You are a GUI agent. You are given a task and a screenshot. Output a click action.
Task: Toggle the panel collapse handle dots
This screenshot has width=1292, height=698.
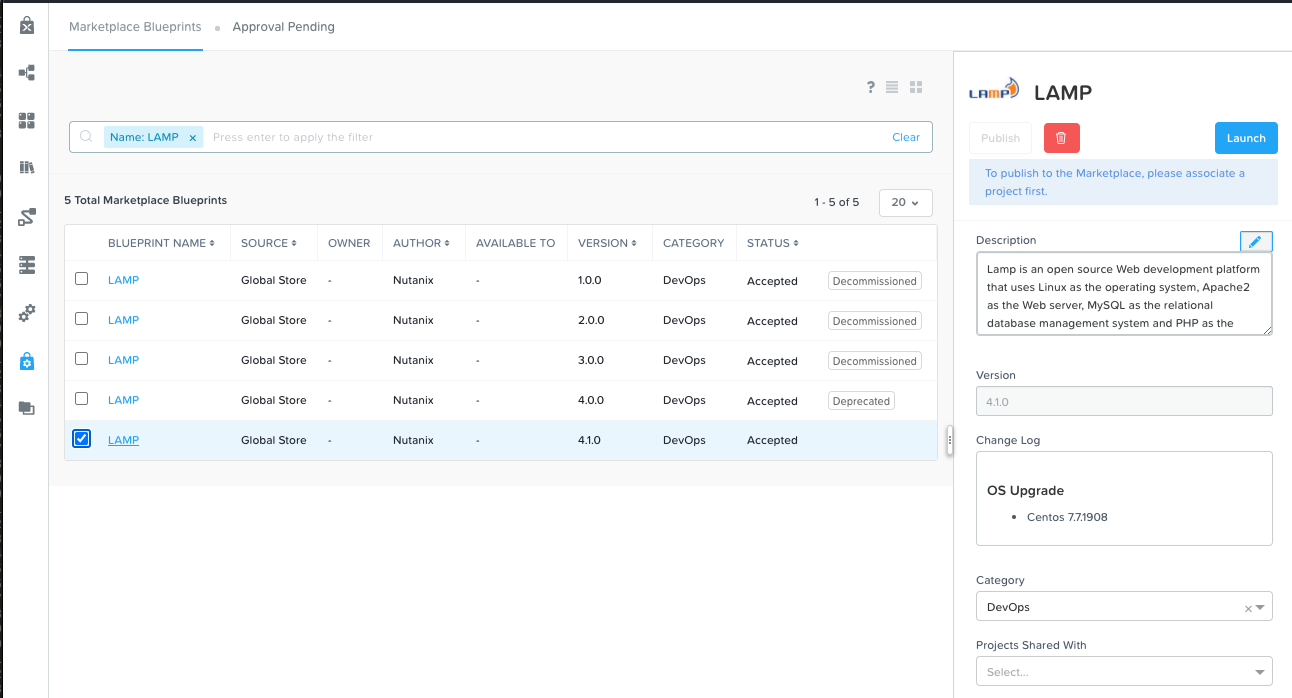click(949, 439)
